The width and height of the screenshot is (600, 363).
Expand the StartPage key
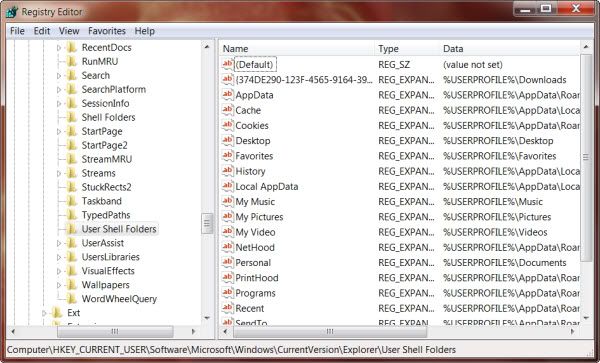pos(59,132)
